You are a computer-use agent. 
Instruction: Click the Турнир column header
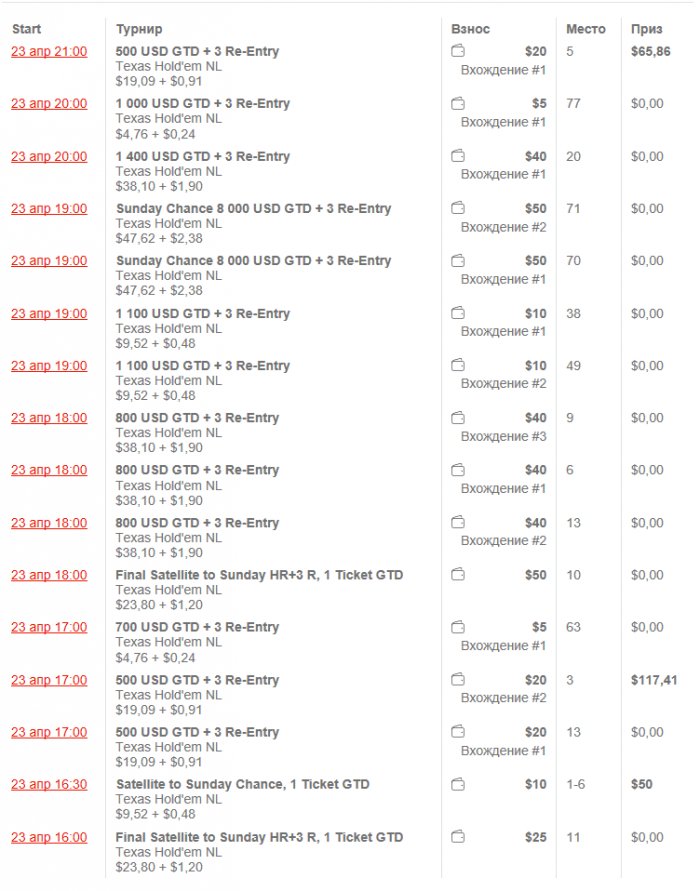coord(139,29)
